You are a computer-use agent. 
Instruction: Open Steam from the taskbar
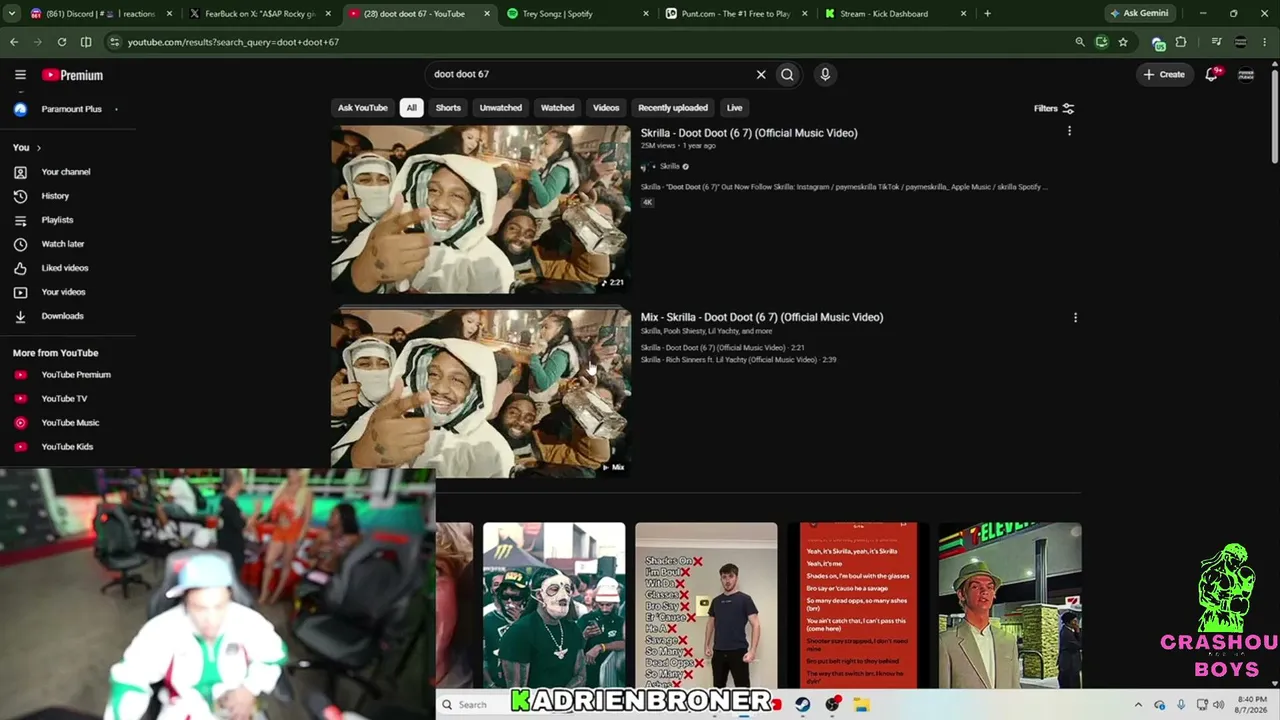(x=802, y=705)
